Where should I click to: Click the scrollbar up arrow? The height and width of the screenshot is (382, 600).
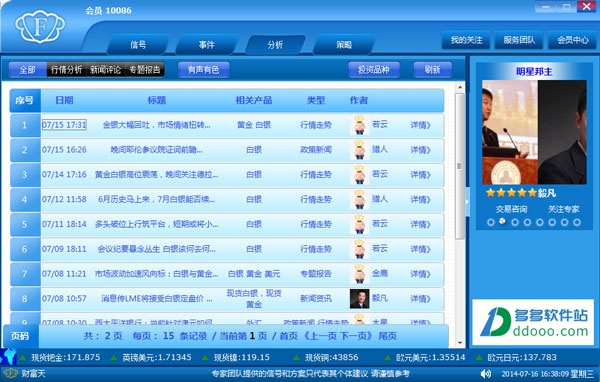pos(460,88)
